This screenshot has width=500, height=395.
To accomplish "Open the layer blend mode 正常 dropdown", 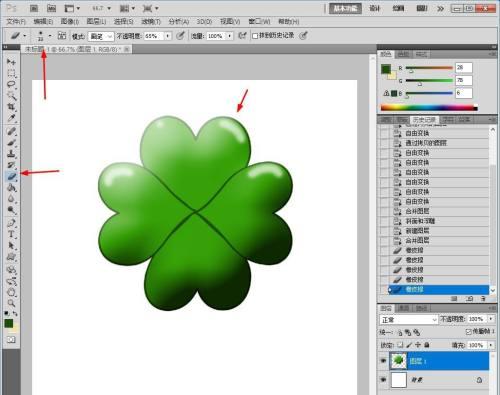I will pos(408,319).
